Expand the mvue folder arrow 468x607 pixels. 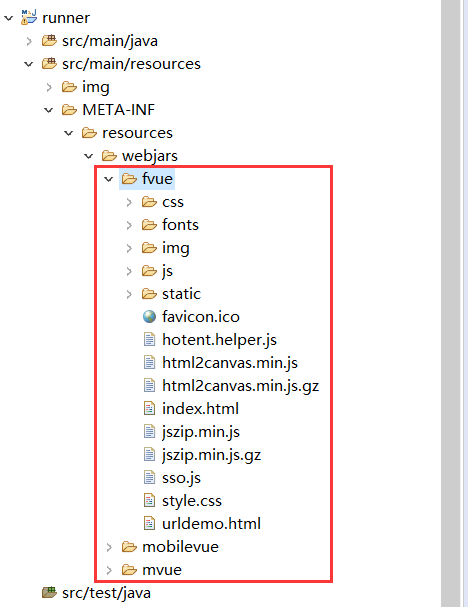pos(109,570)
